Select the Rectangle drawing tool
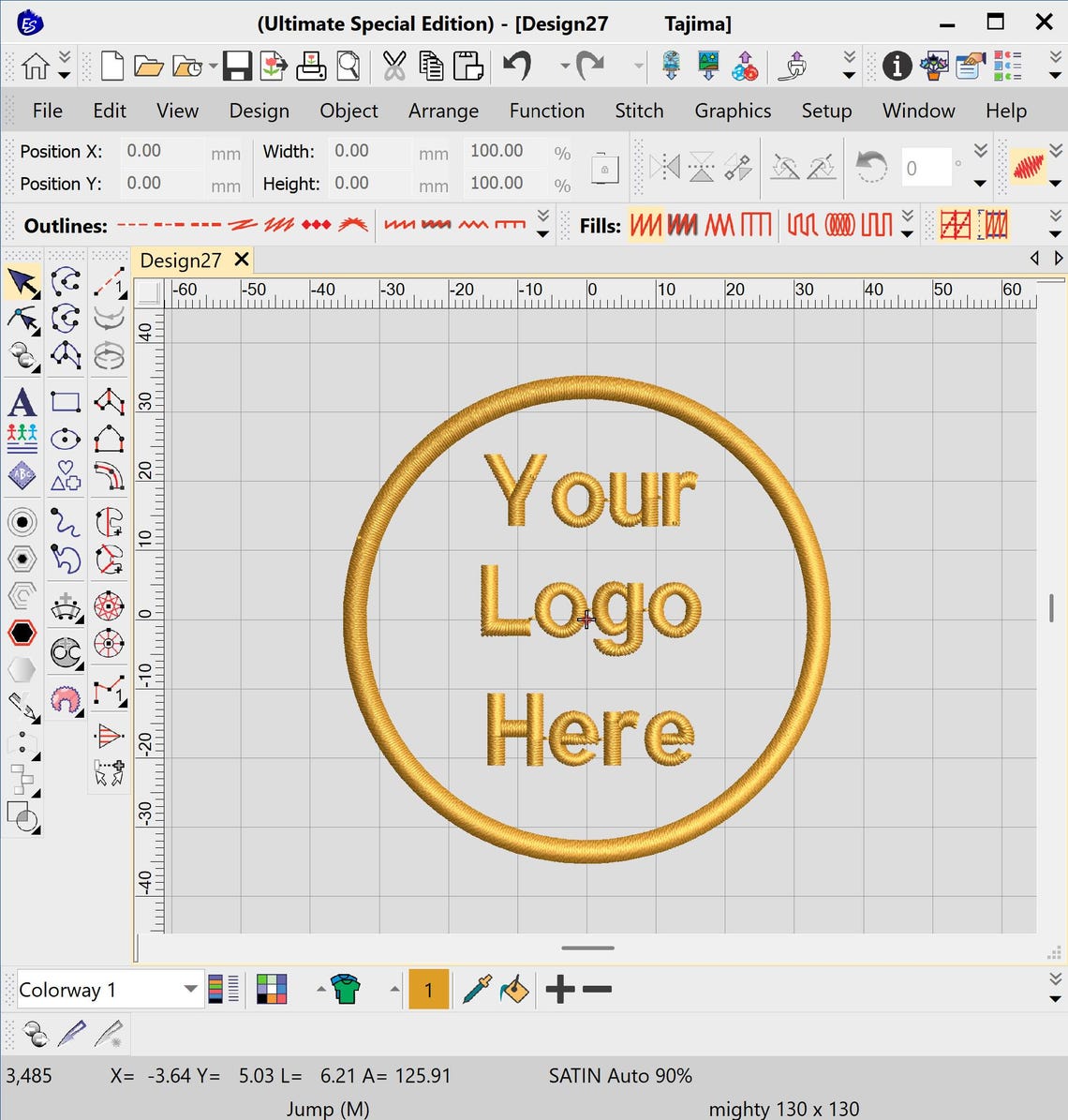Image resolution: width=1068 pixels, height=1120 pixels. 66,401
